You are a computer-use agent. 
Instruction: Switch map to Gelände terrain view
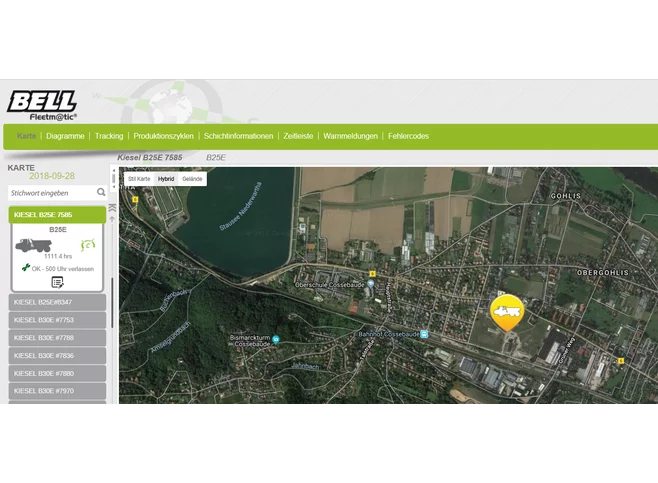pos(192,179)
